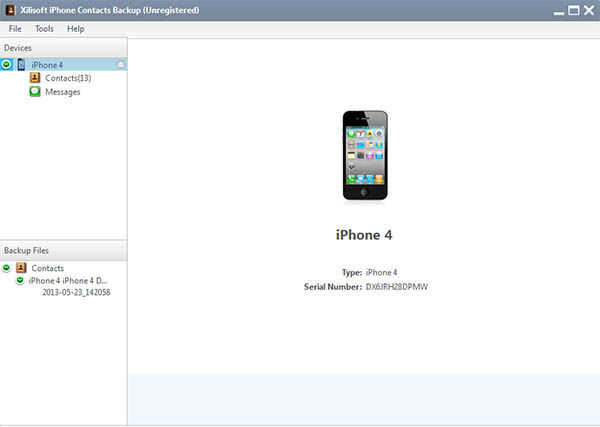Image resolution: width=600 pixels, height=427 pixels.
Task: Maximize the Xilisoft window
Action: tap(574, 10)
